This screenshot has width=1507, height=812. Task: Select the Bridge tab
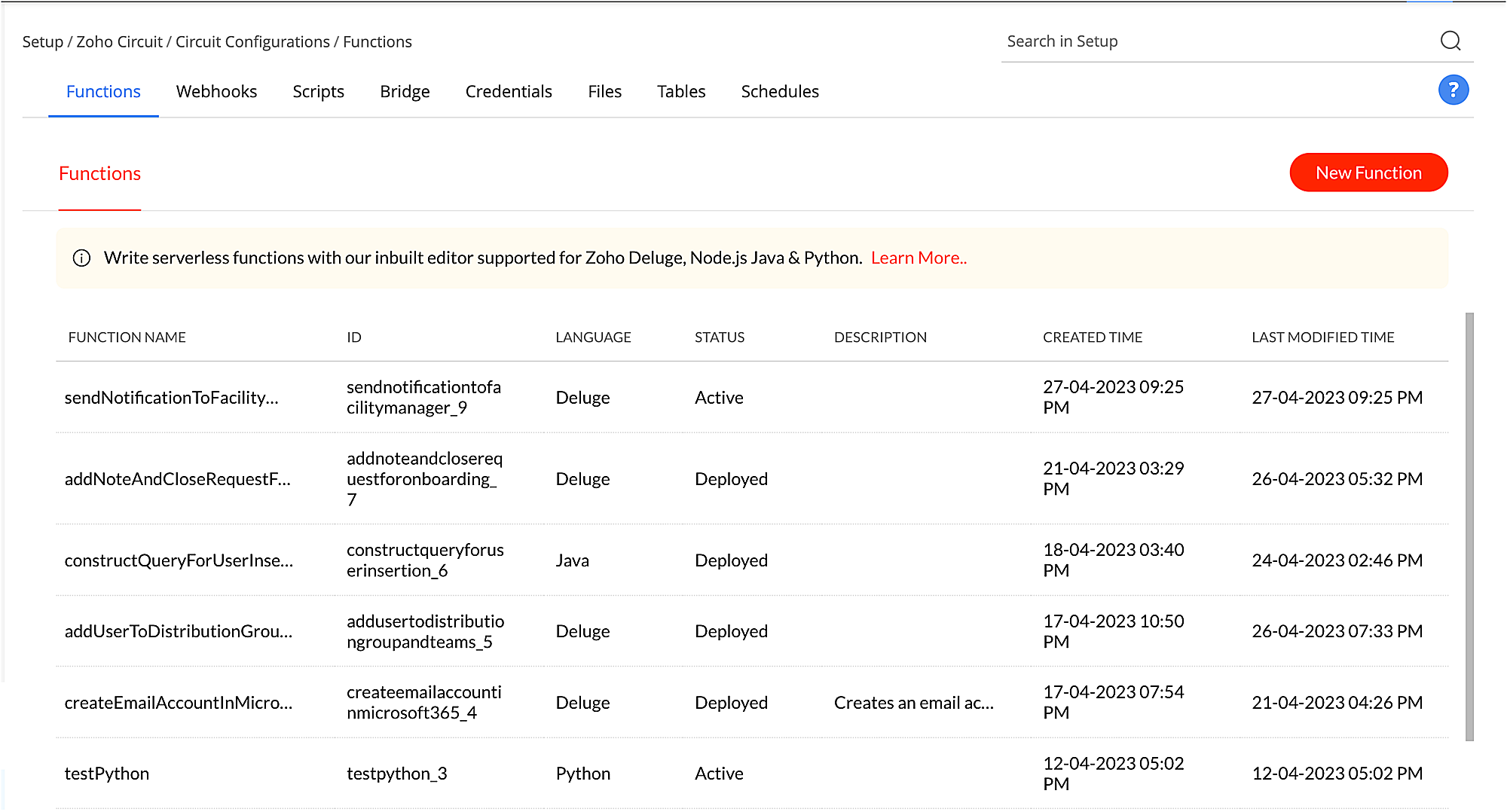(405, 92)
